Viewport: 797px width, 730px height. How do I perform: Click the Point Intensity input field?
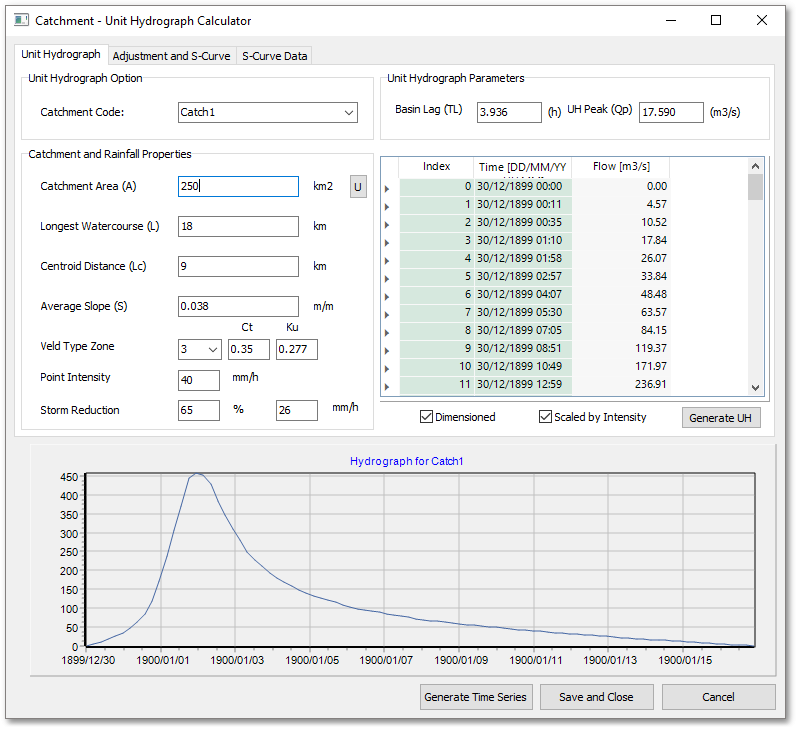pos(199,380)
